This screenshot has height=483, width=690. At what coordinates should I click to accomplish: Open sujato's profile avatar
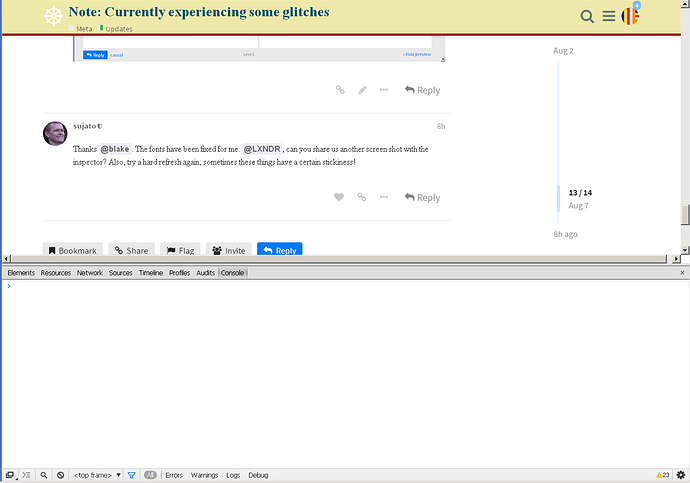tap(55, 133)
